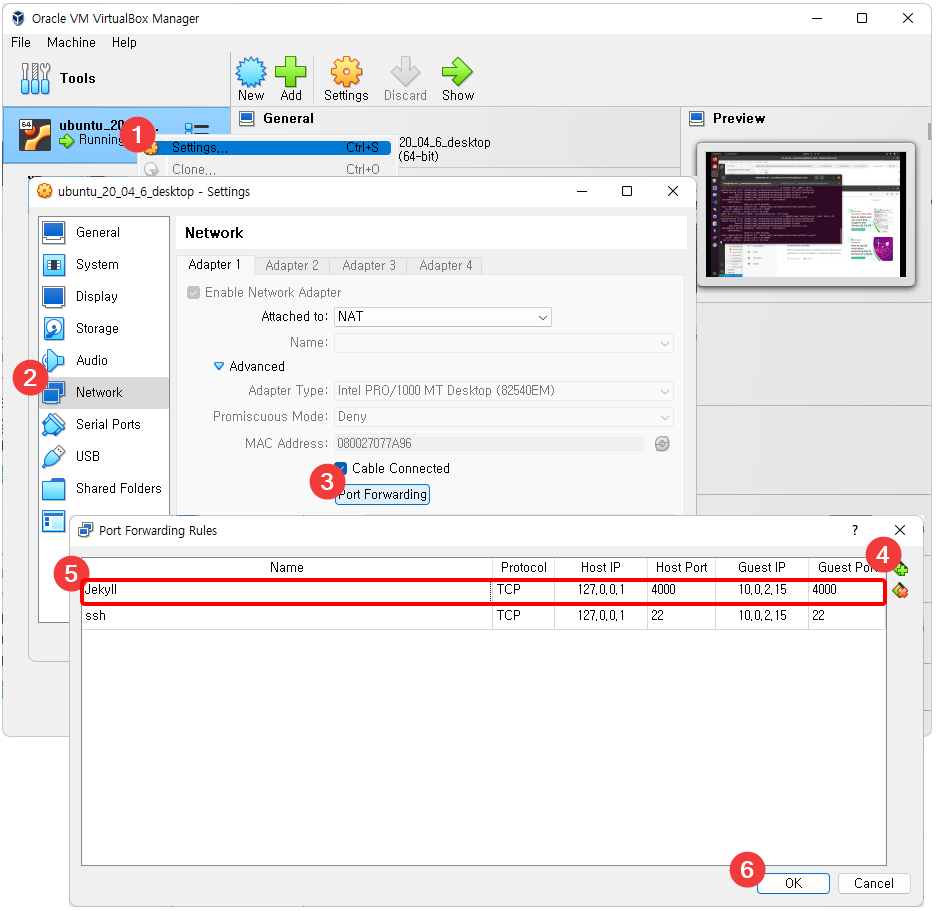The height and width of the screenshot is (911, 936).
Task: Toggle the Enable Network Adapter checkbox
Action: [193, 293]
